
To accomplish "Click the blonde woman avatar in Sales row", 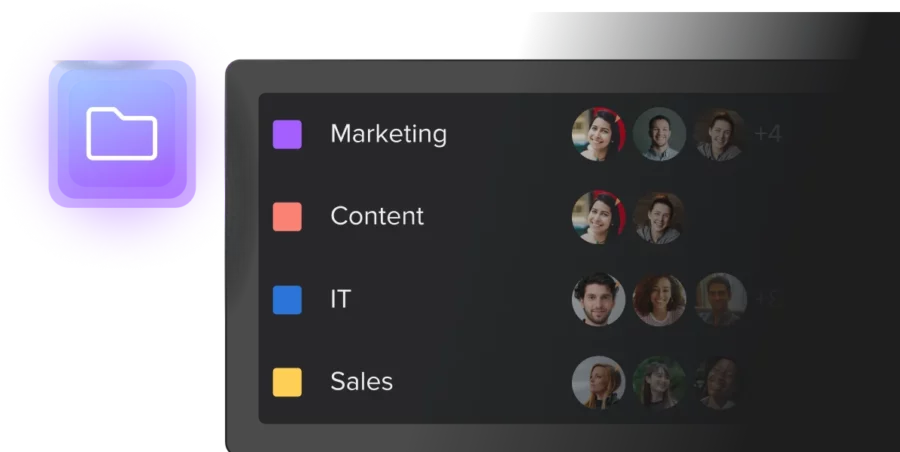I will pos(599,383).
